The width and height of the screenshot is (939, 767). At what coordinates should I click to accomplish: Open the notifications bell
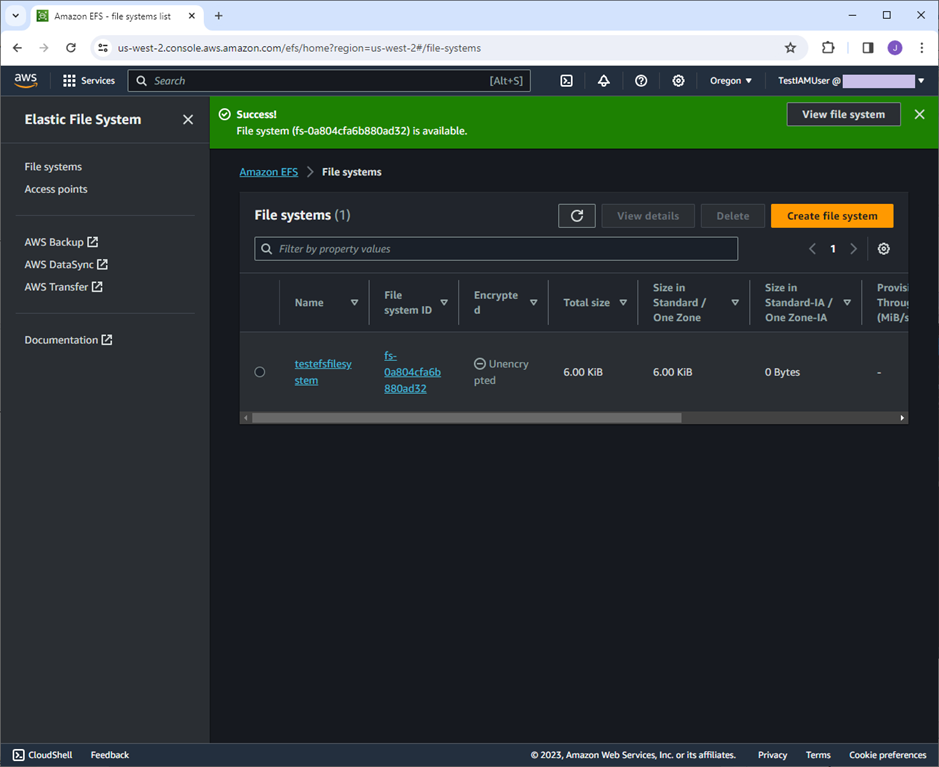coord(604,81)
